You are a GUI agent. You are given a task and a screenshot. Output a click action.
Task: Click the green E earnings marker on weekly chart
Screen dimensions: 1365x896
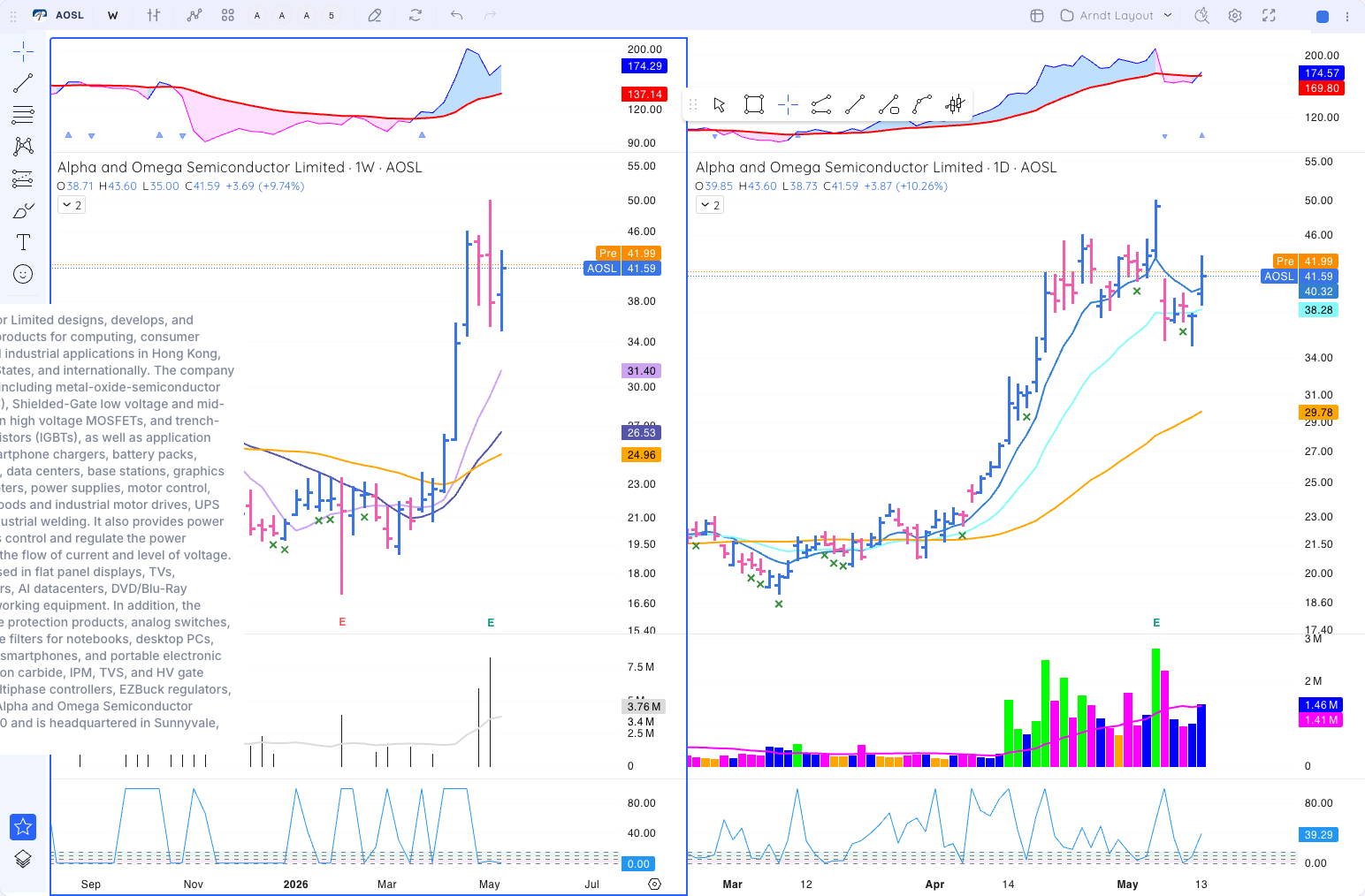491,623
